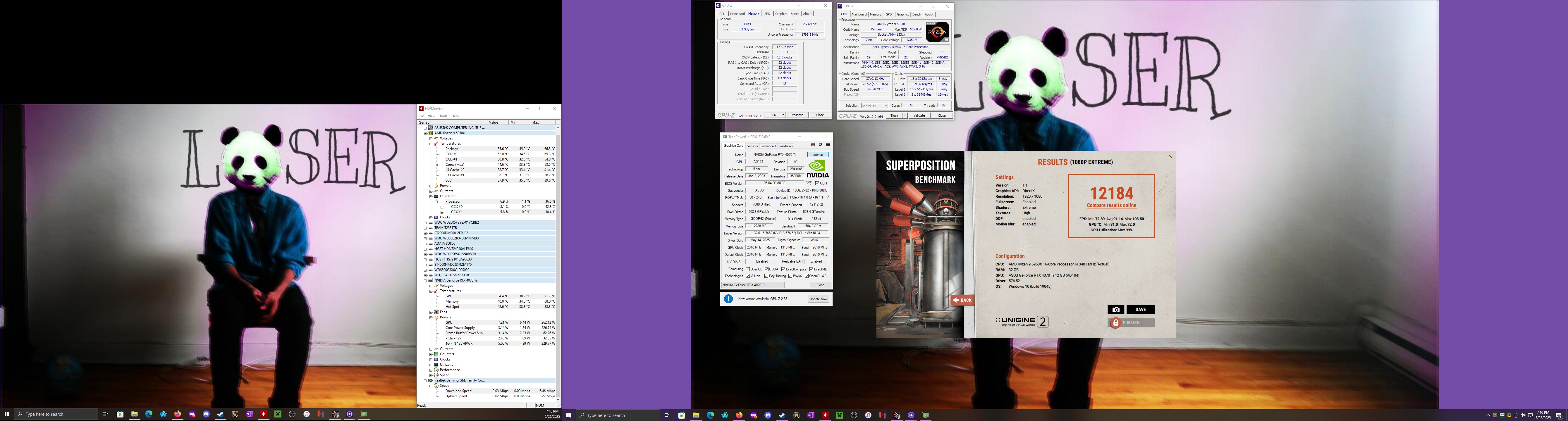The height and width of the screenshot is (421, 1568).
Task: Click Compare results online link
Action: coord(1111,206)
